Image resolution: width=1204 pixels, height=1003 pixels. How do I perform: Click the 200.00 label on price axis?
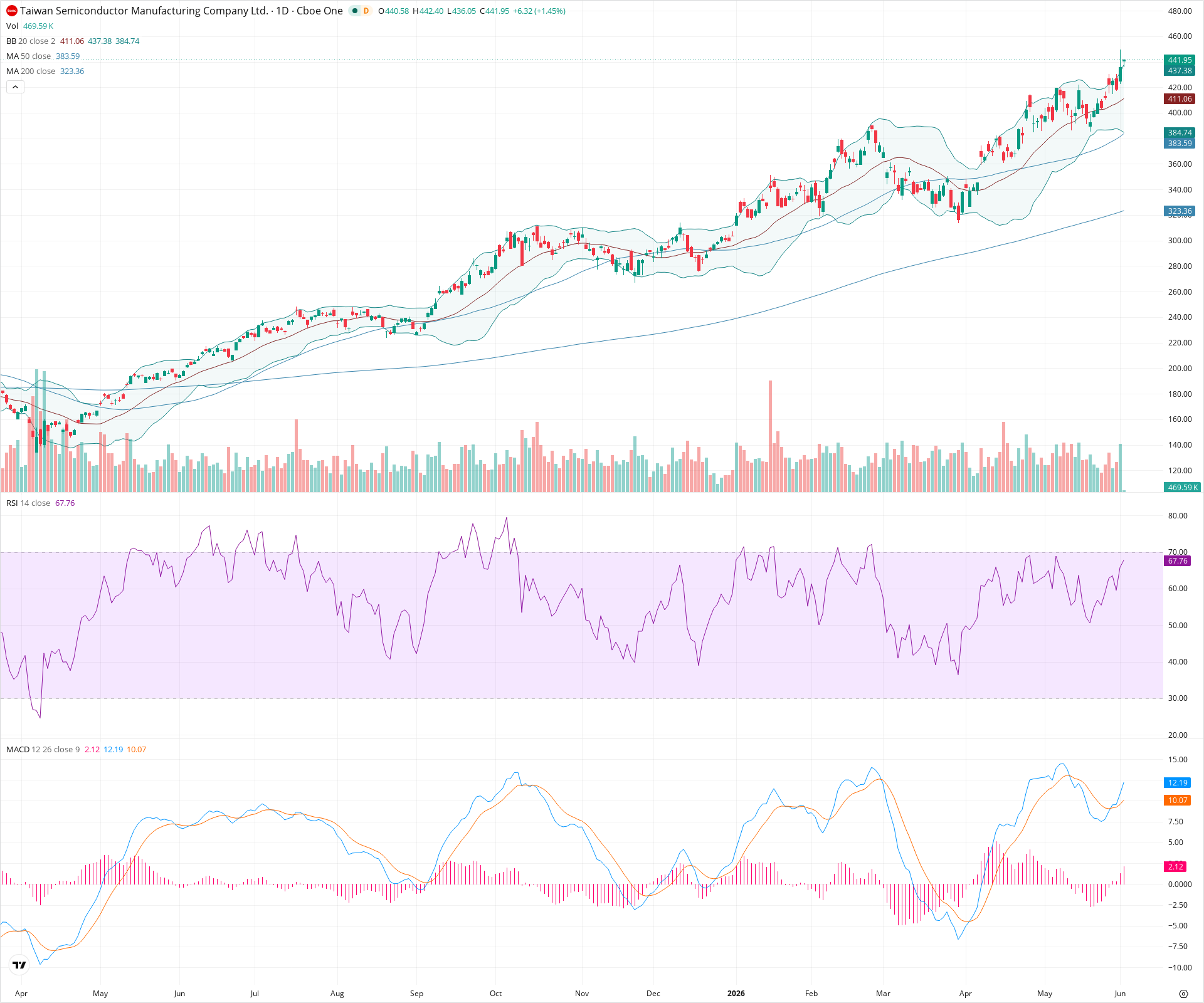tap(1180, 368)
